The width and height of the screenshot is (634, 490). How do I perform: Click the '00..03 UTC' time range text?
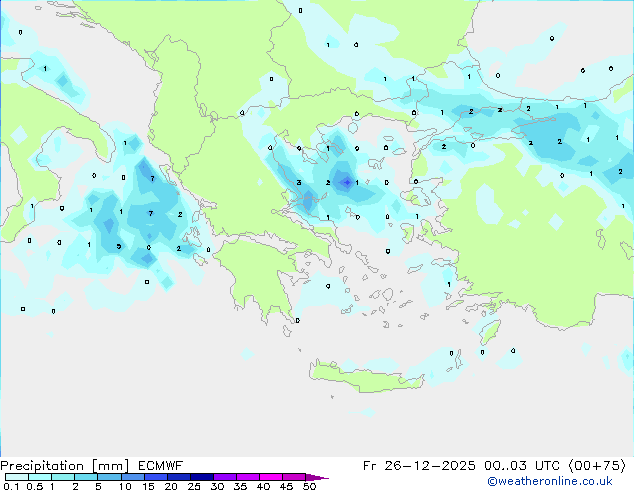pos(522,466)
